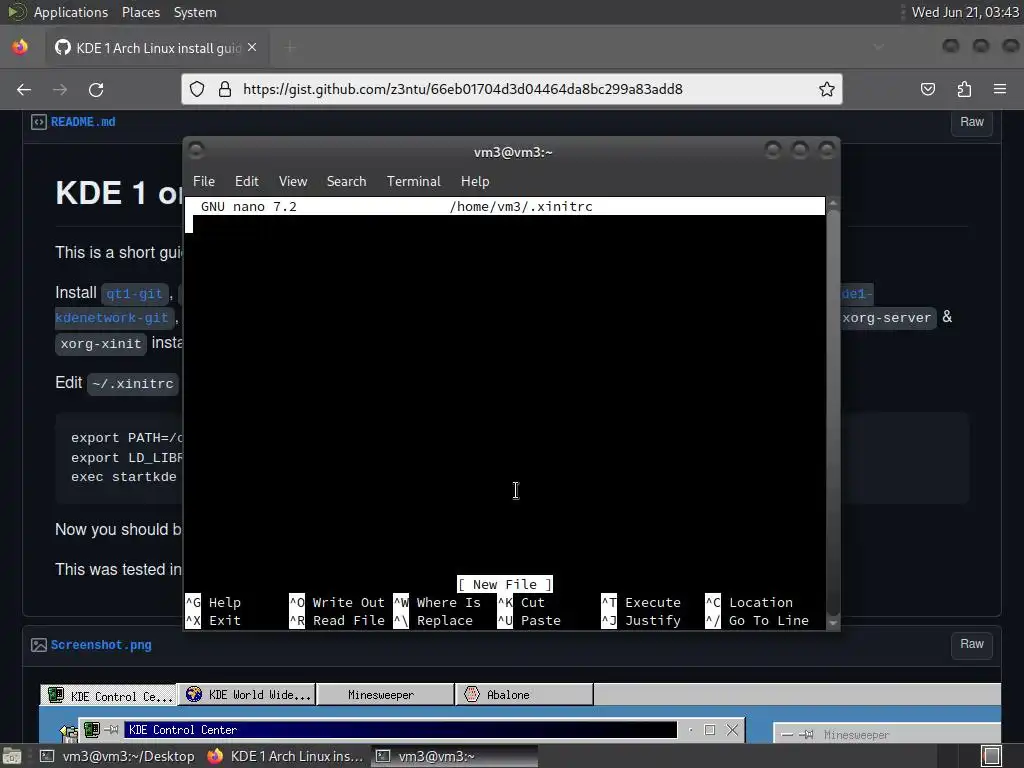Viewport: 1024px width, 768px height.
Task: Click the kdenetwork-git package link
Action: [x=112, y=318]
